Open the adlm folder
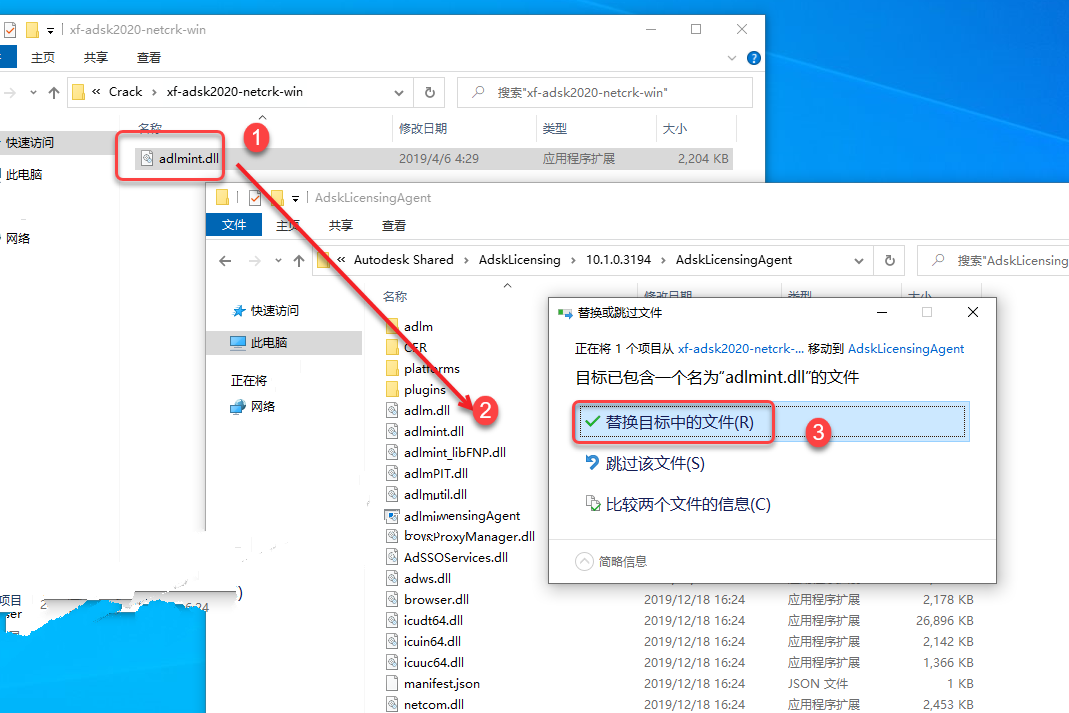Image resolution: width=1069 pixels, height=713 pixels. [418, 327]
